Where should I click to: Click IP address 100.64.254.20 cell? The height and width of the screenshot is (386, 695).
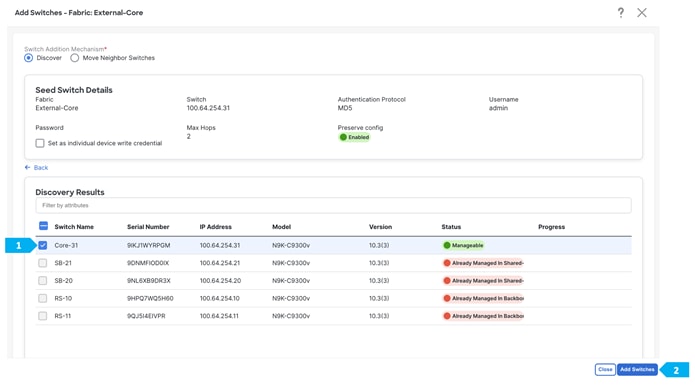pos(220,281)
